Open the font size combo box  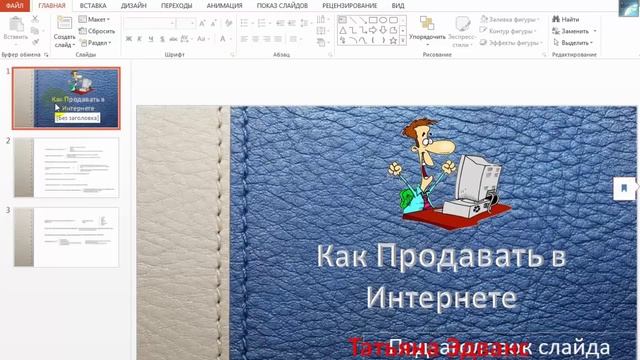pos(186,23)
